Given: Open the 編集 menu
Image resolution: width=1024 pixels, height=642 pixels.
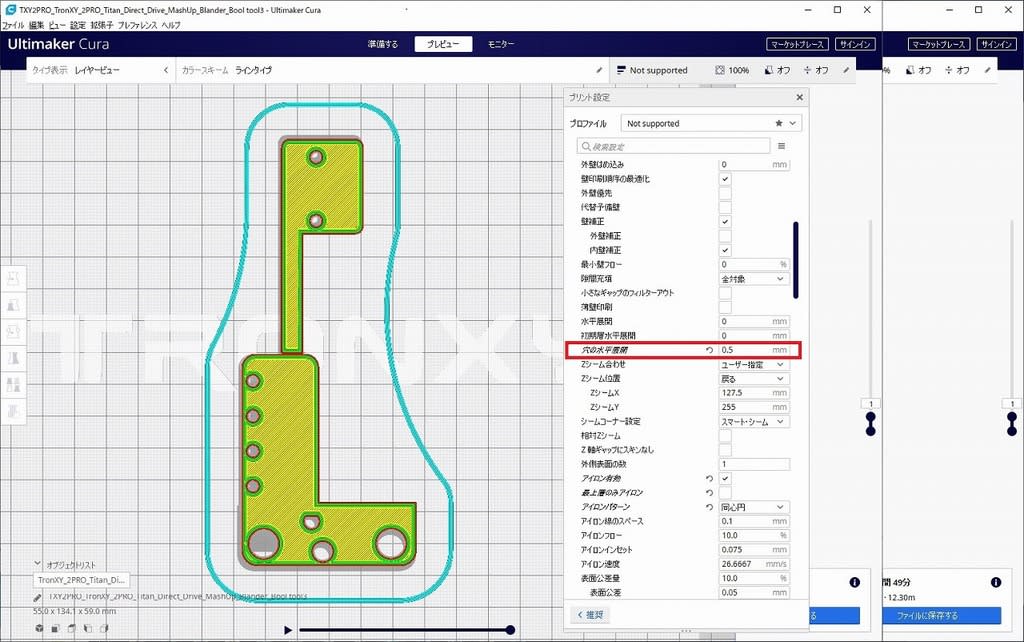Looking at the screenshot, I should [x=37, y=25].
